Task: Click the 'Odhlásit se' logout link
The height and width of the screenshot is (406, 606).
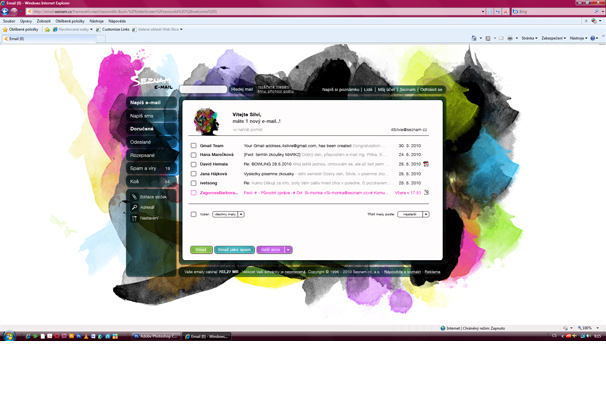Action: (431, 89)
